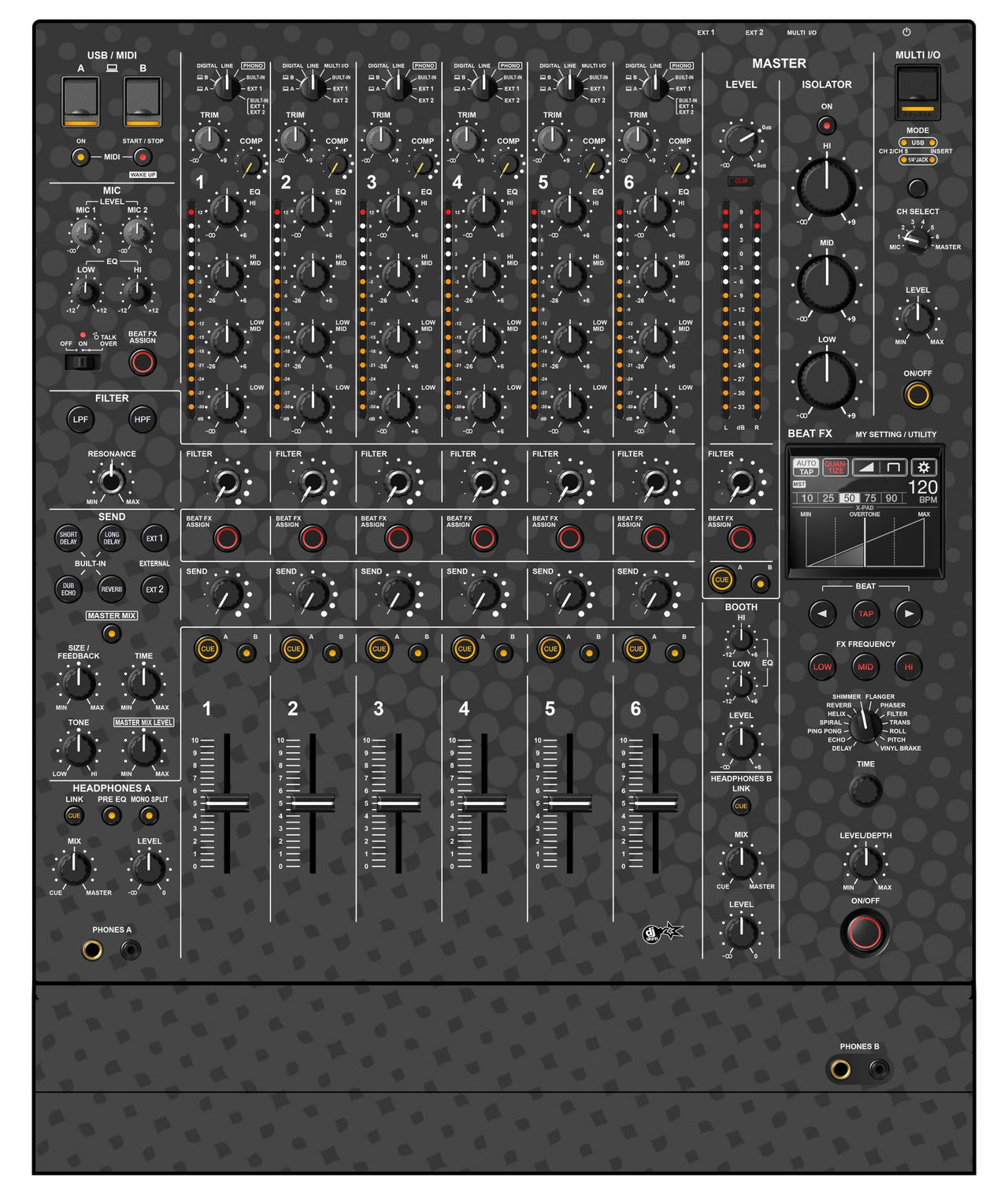
Task: Click channel 2 CUE A button
Action: click(294, 649)
